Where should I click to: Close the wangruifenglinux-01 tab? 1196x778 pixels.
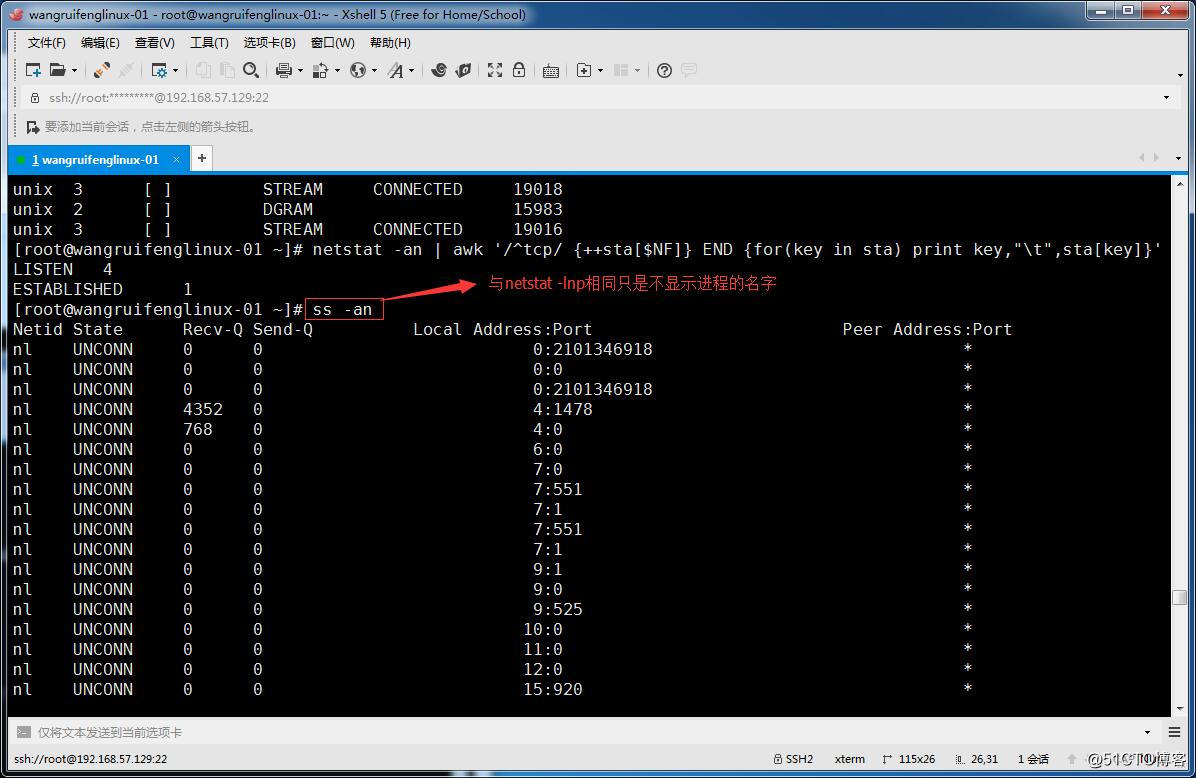pos(176,159)
